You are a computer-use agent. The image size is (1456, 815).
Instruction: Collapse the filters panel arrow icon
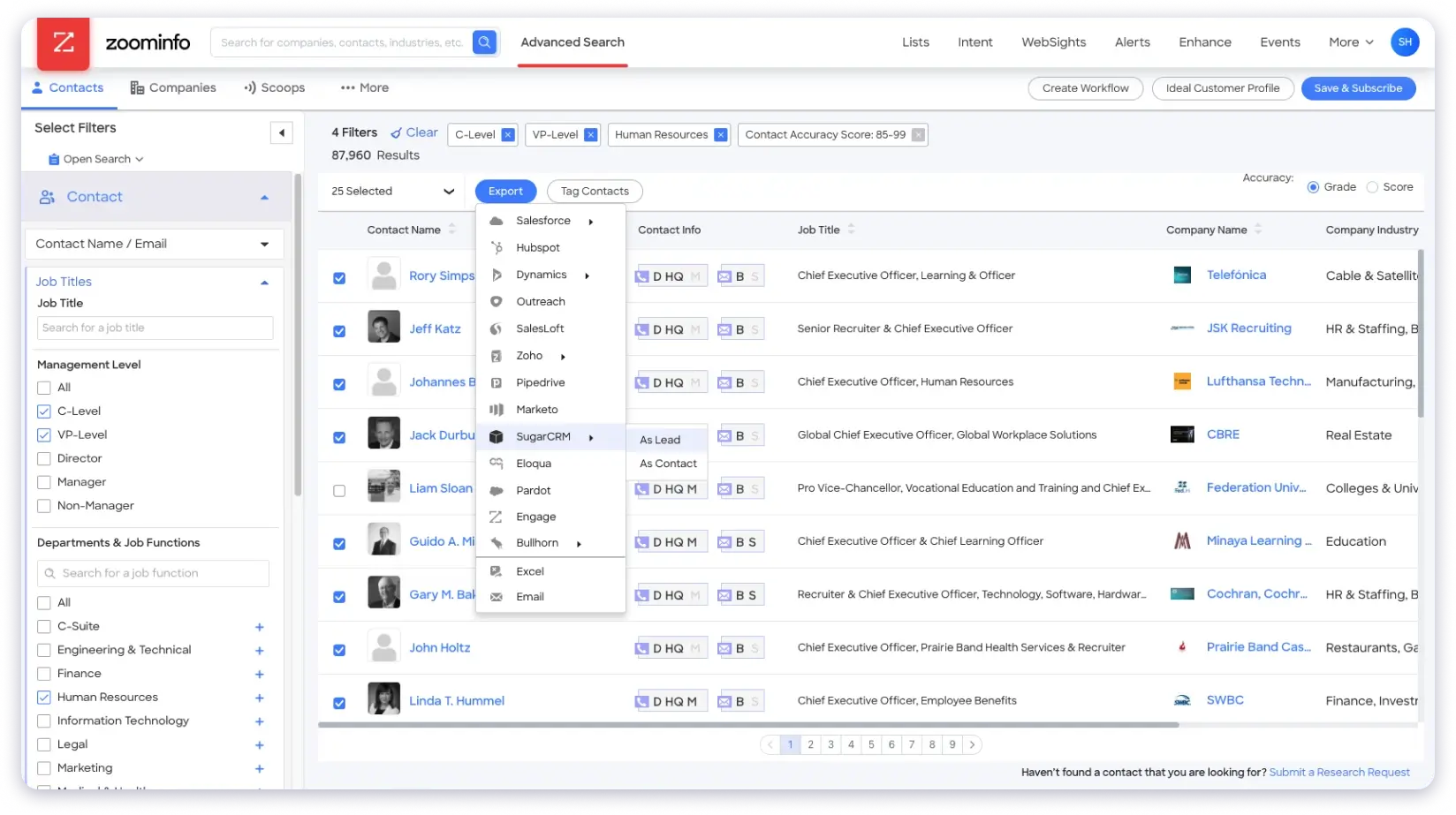point(281,132)
